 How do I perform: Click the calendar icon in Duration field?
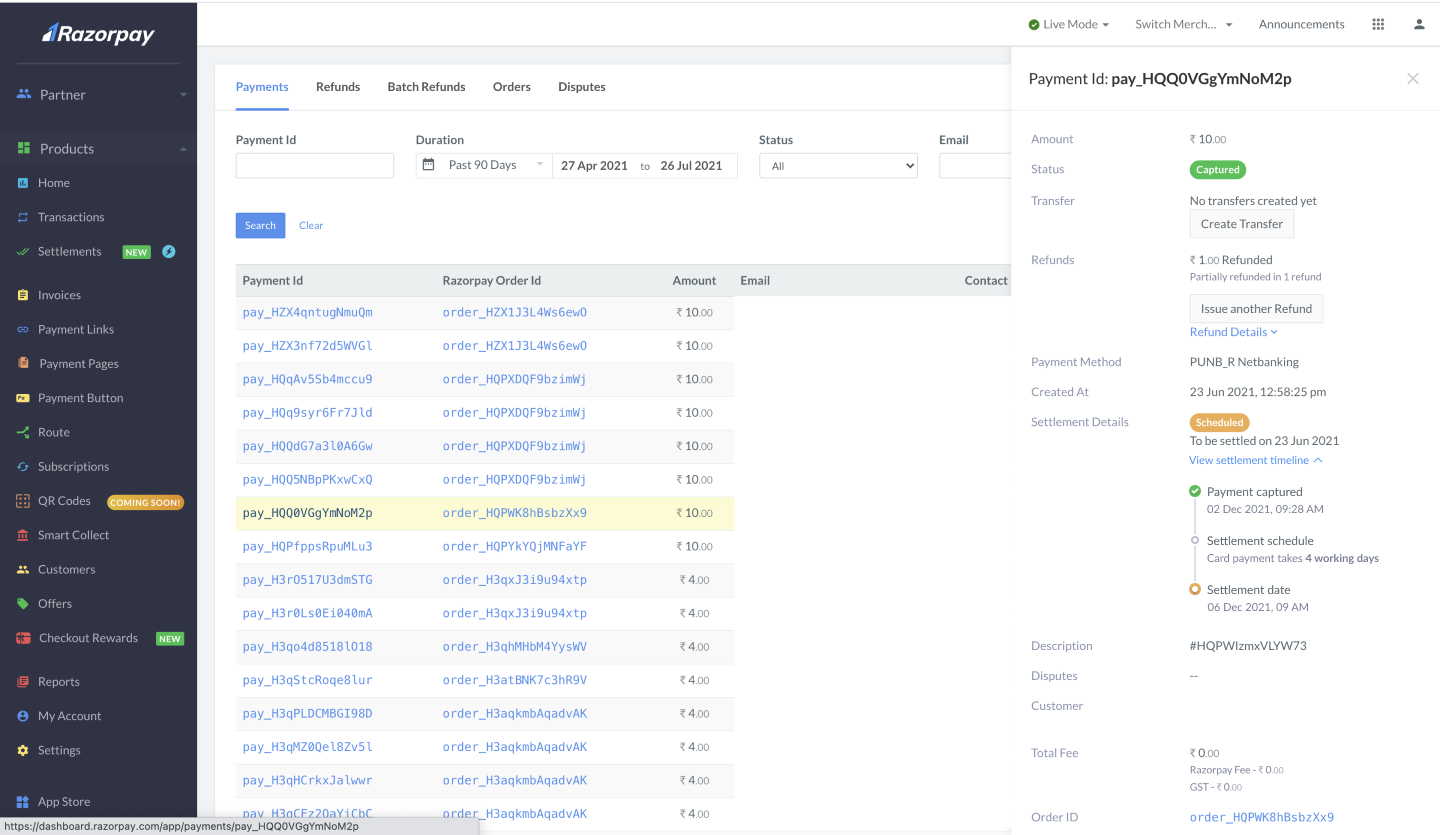(x=428, y=165)
